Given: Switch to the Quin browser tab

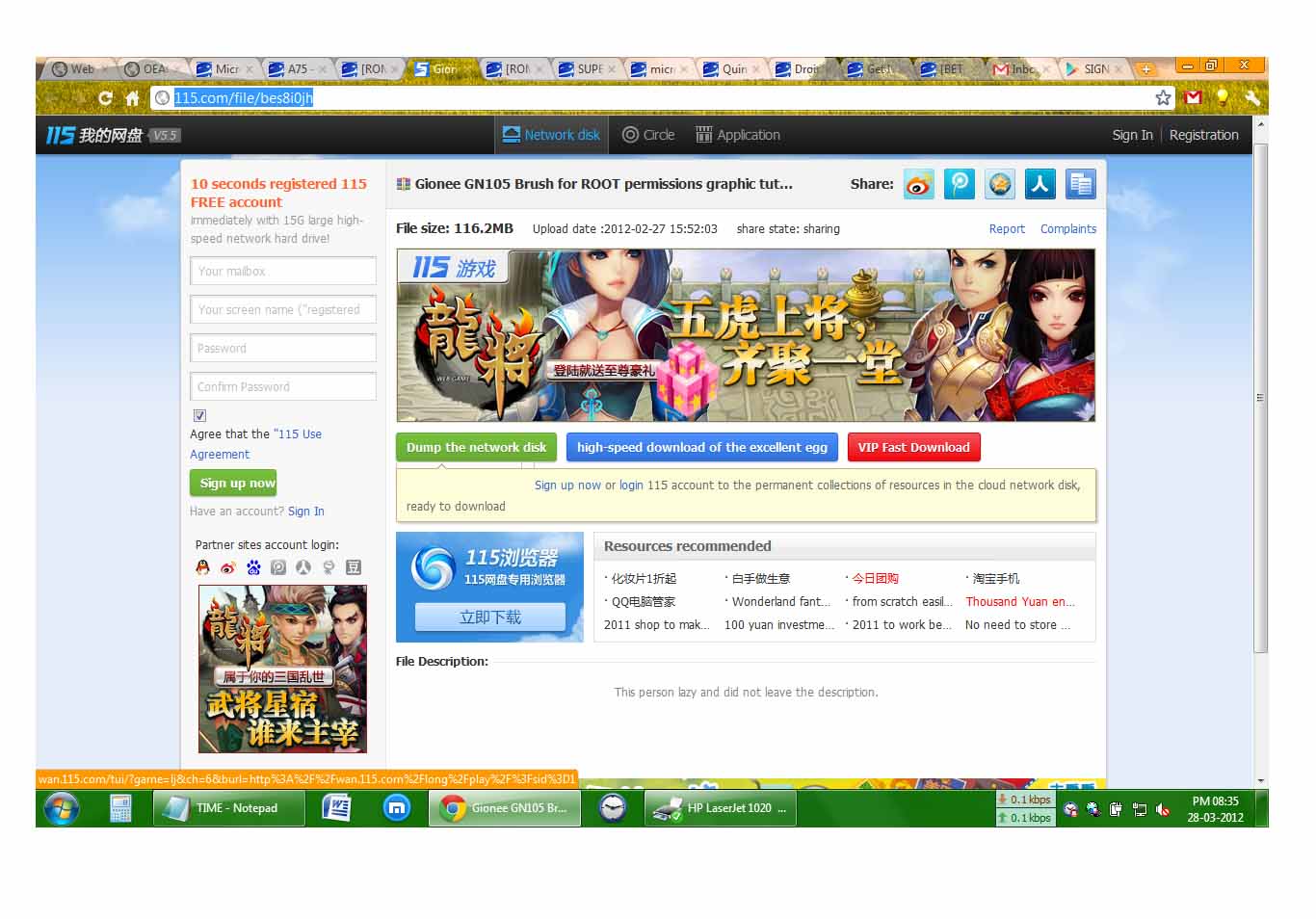Looking at the screenshot, I should coord(731,69).
